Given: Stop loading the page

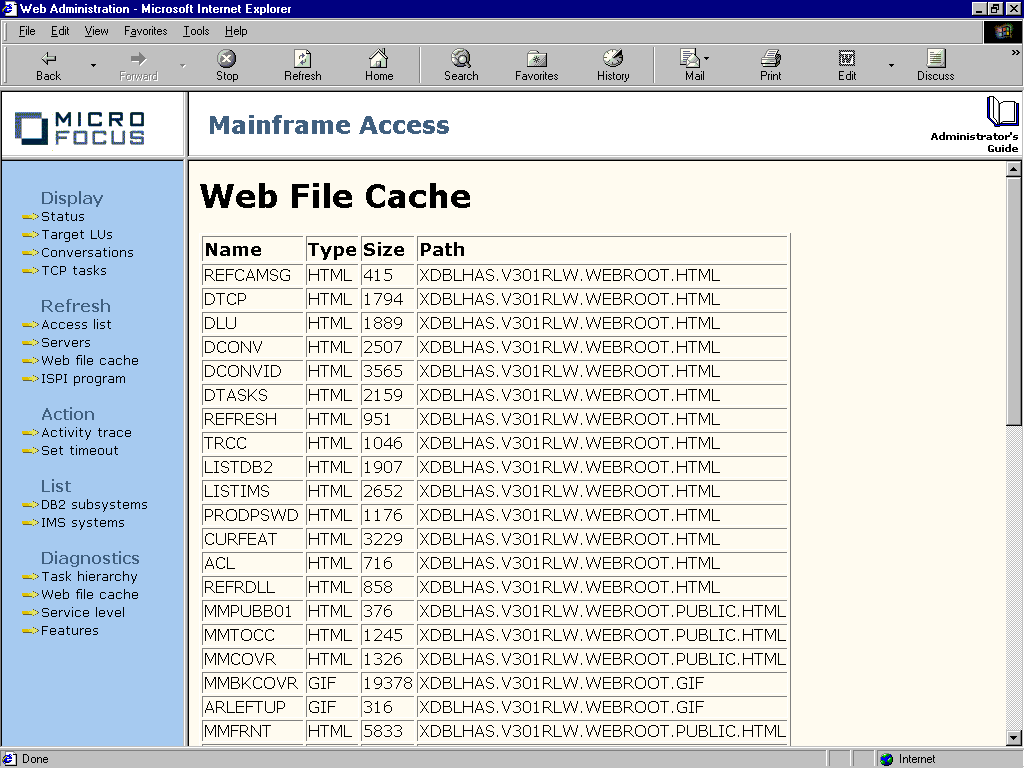Looking at the screenshot, I should [x=226, y=64].
